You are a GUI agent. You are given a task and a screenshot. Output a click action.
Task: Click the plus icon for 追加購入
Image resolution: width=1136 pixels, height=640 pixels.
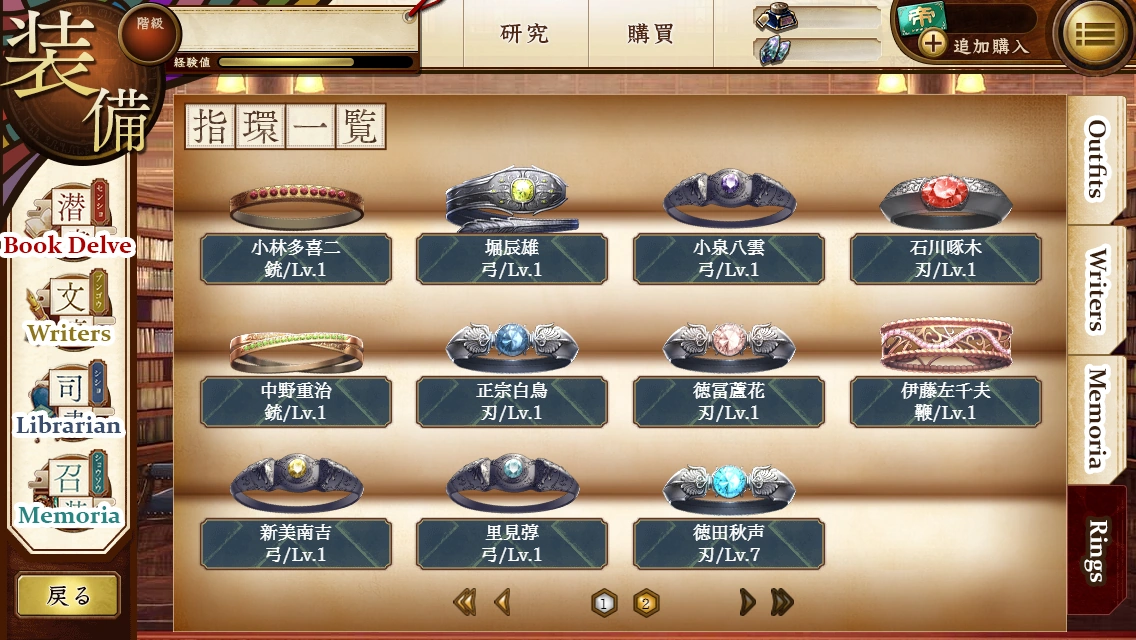pyautogui.click(x=932, y=43)
